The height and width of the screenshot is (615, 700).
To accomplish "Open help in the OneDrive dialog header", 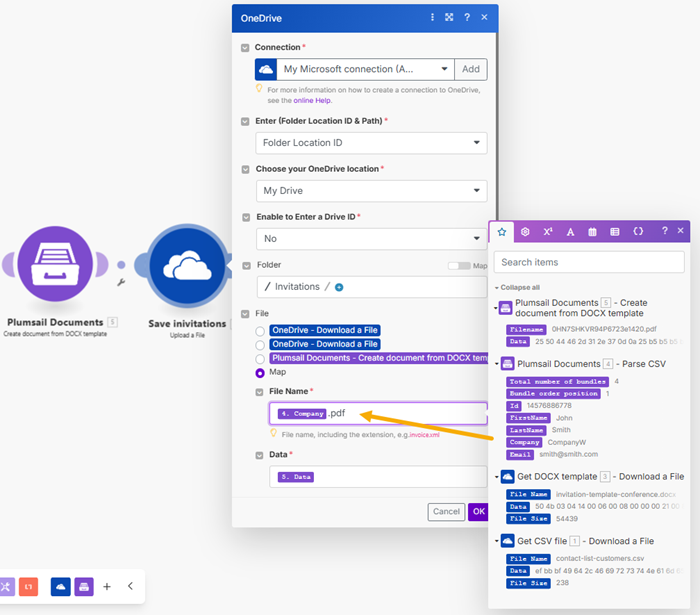I will (x=467, y=17).
